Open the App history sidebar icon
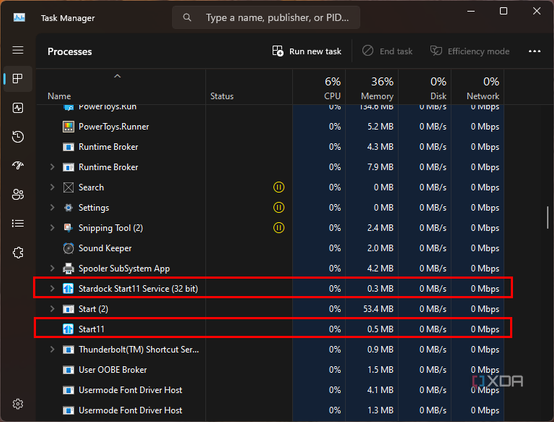The height and width of the screenshot is (422, 554). tap(18, 137)
